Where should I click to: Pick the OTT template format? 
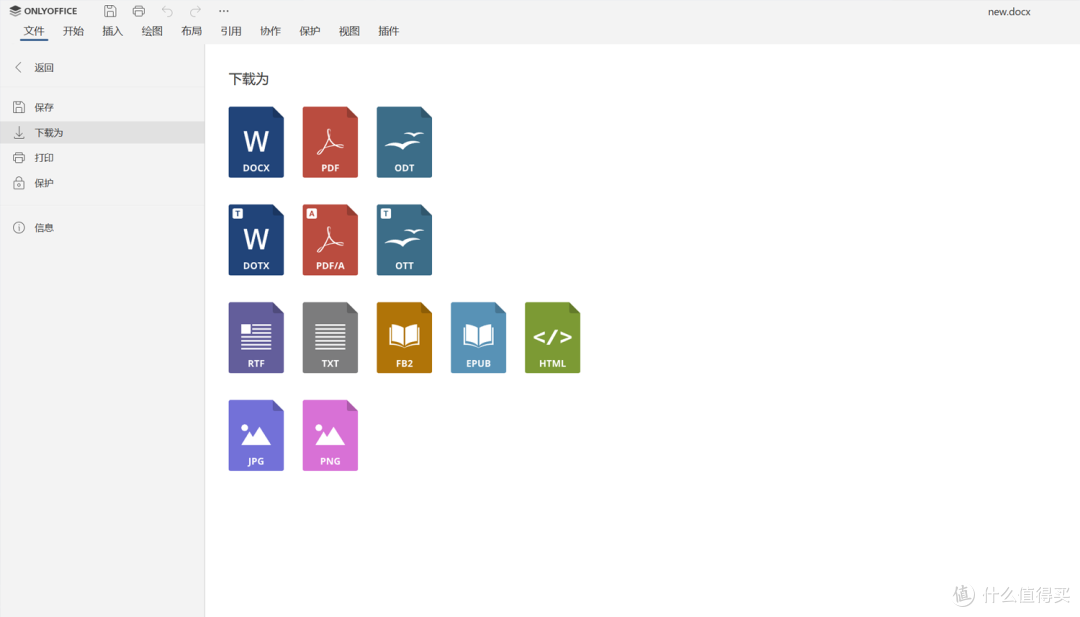click(x=404, y=240)
